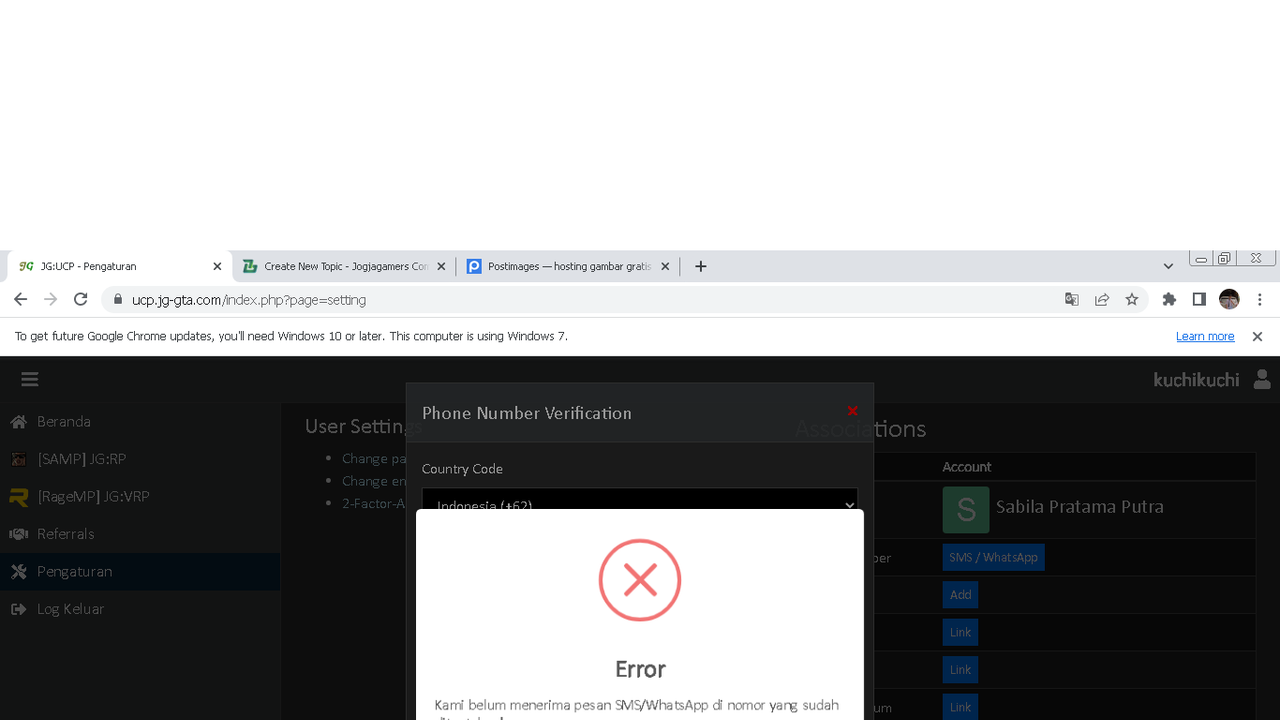Click the site padlock icon
The width and height of the screenshot is (1280, 720).
[x=118, y=300]
